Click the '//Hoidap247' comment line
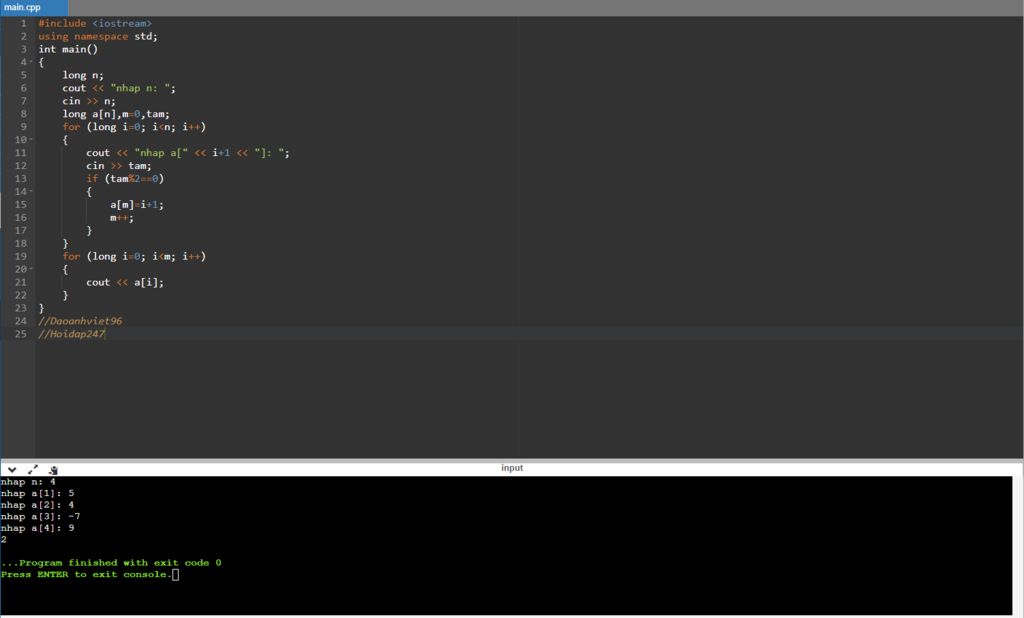This screenshot has height=618, width=1024. (x=71, y=334)
